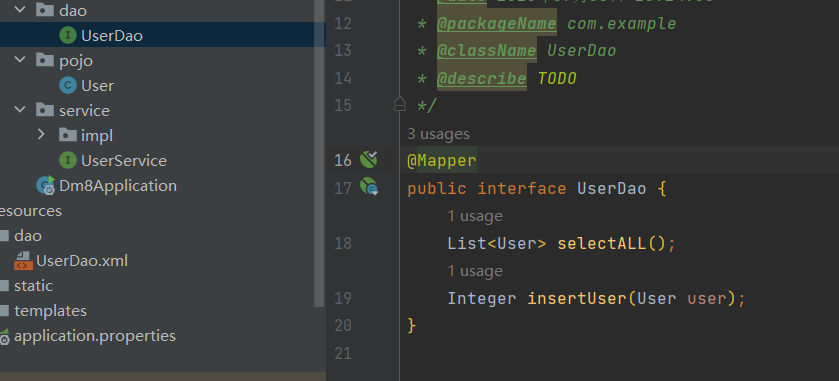Click '1 usage' hint above insertUser

(475, 271)
